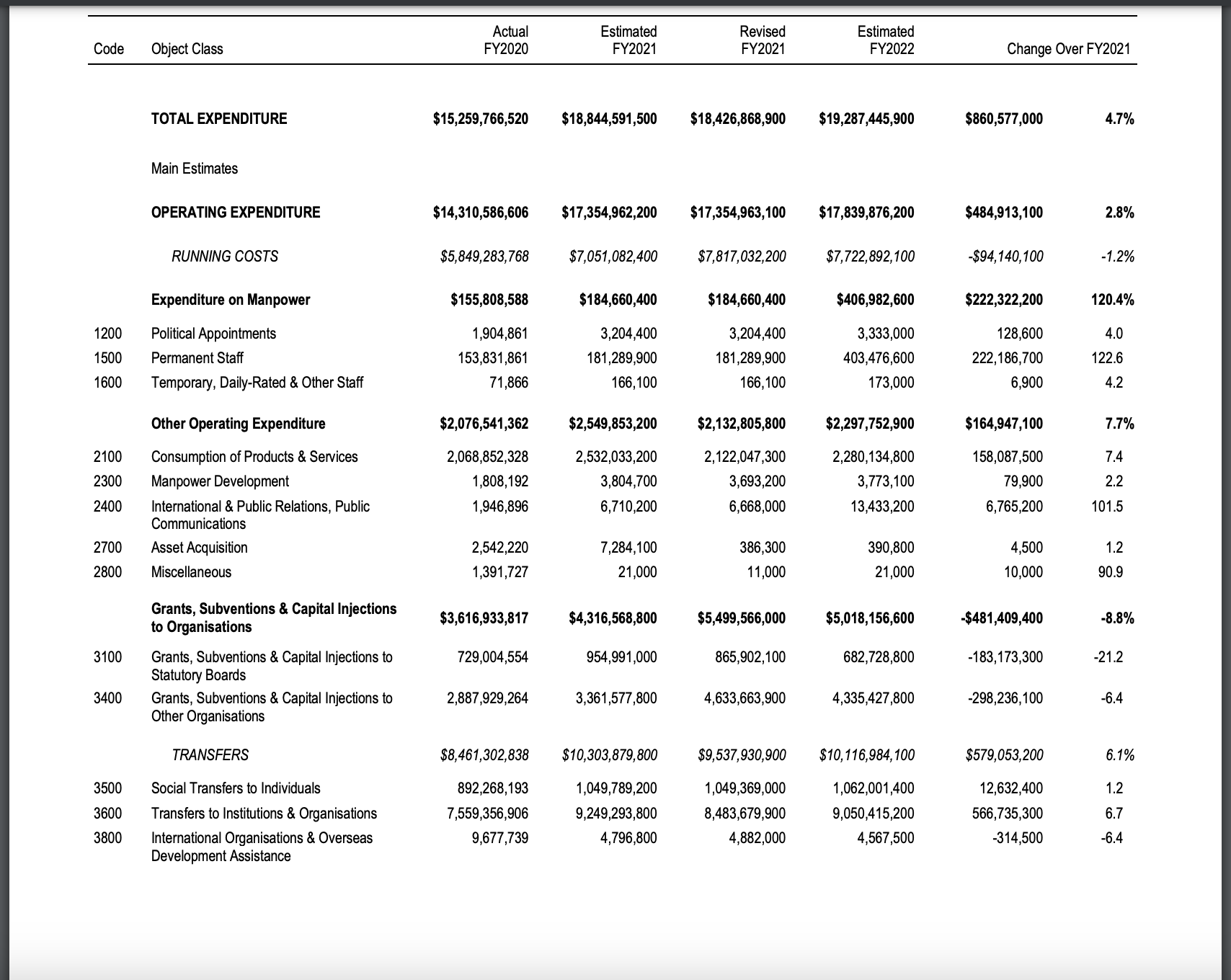
Task: Click the TRANSFERS italic label
Action: pyautogui.click(x=210, y=755)
